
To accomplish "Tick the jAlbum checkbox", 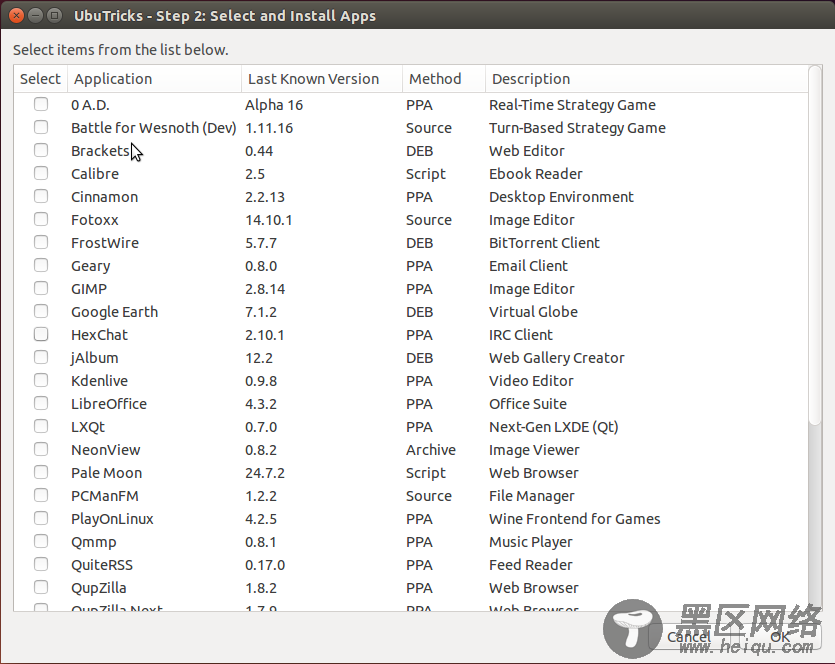I will point(41,357).
